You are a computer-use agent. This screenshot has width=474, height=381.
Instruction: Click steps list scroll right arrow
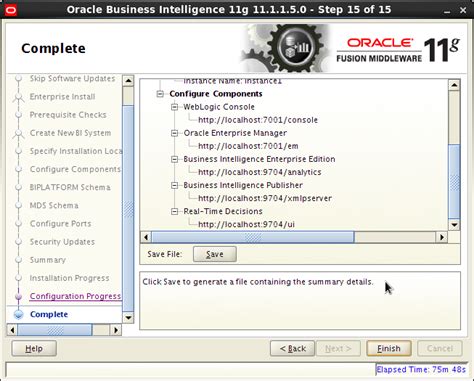pos(116,330)
